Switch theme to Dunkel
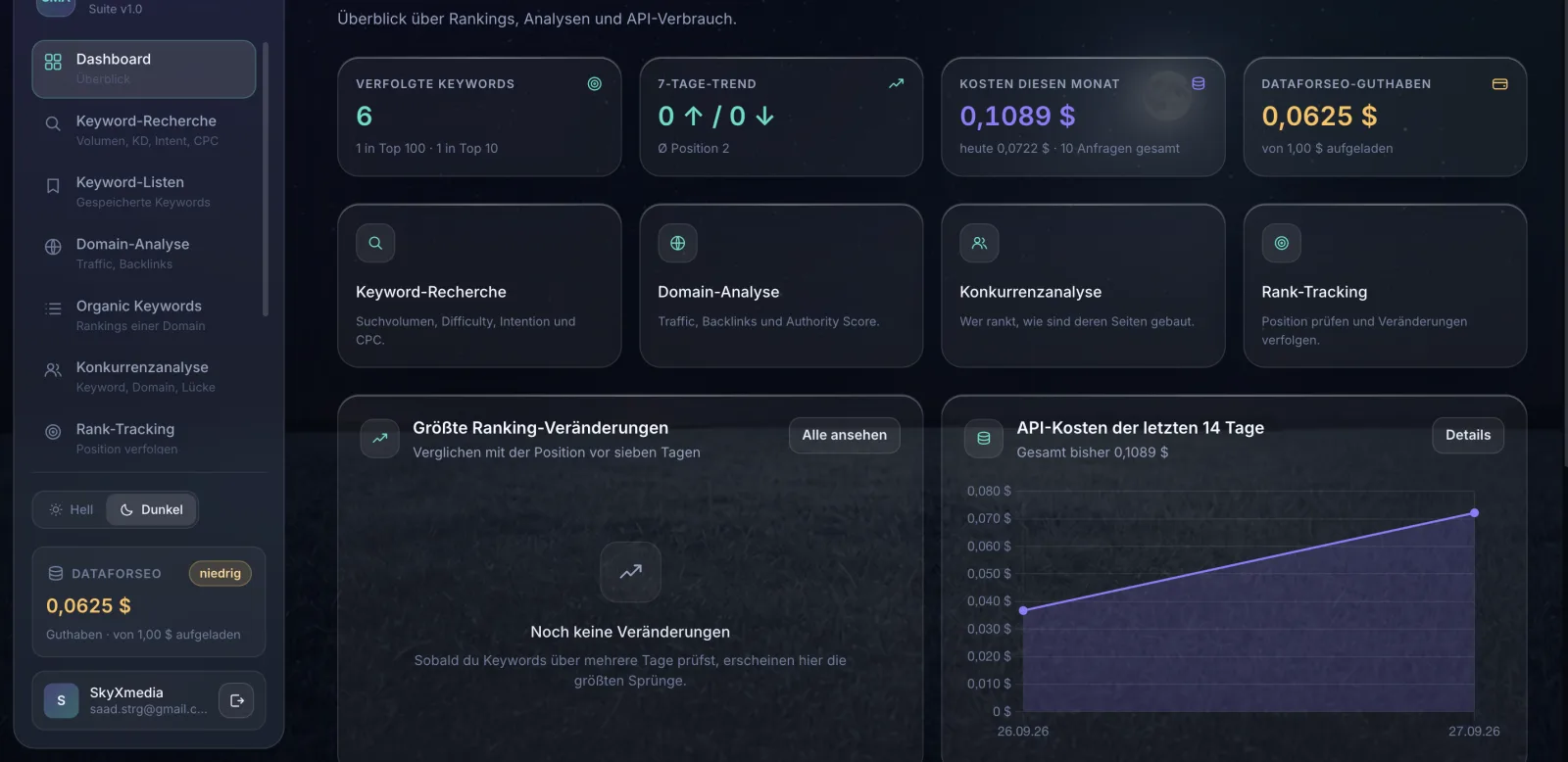Screen dimensions: 1568x762 point(152,509)
